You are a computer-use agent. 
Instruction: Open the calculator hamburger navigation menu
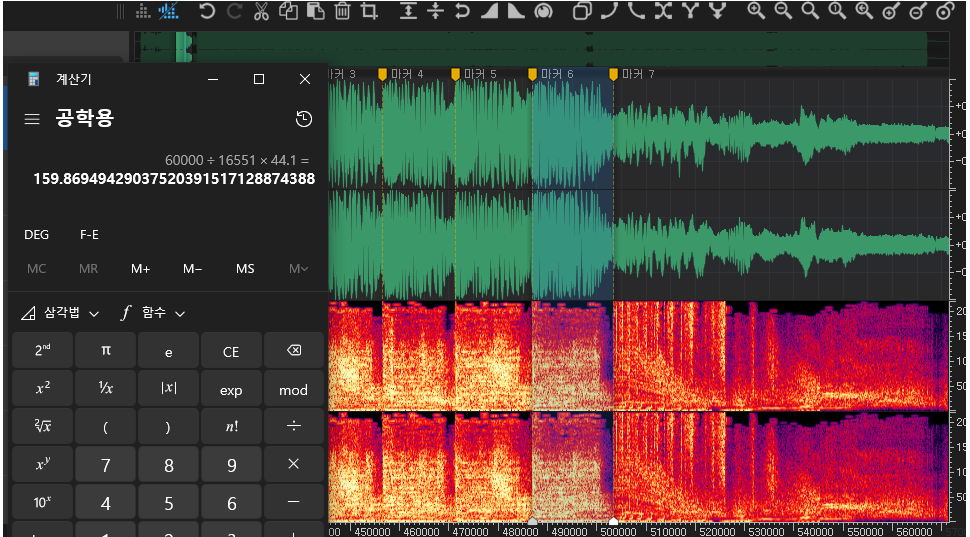pyautogui.click(x=32, y=119)
